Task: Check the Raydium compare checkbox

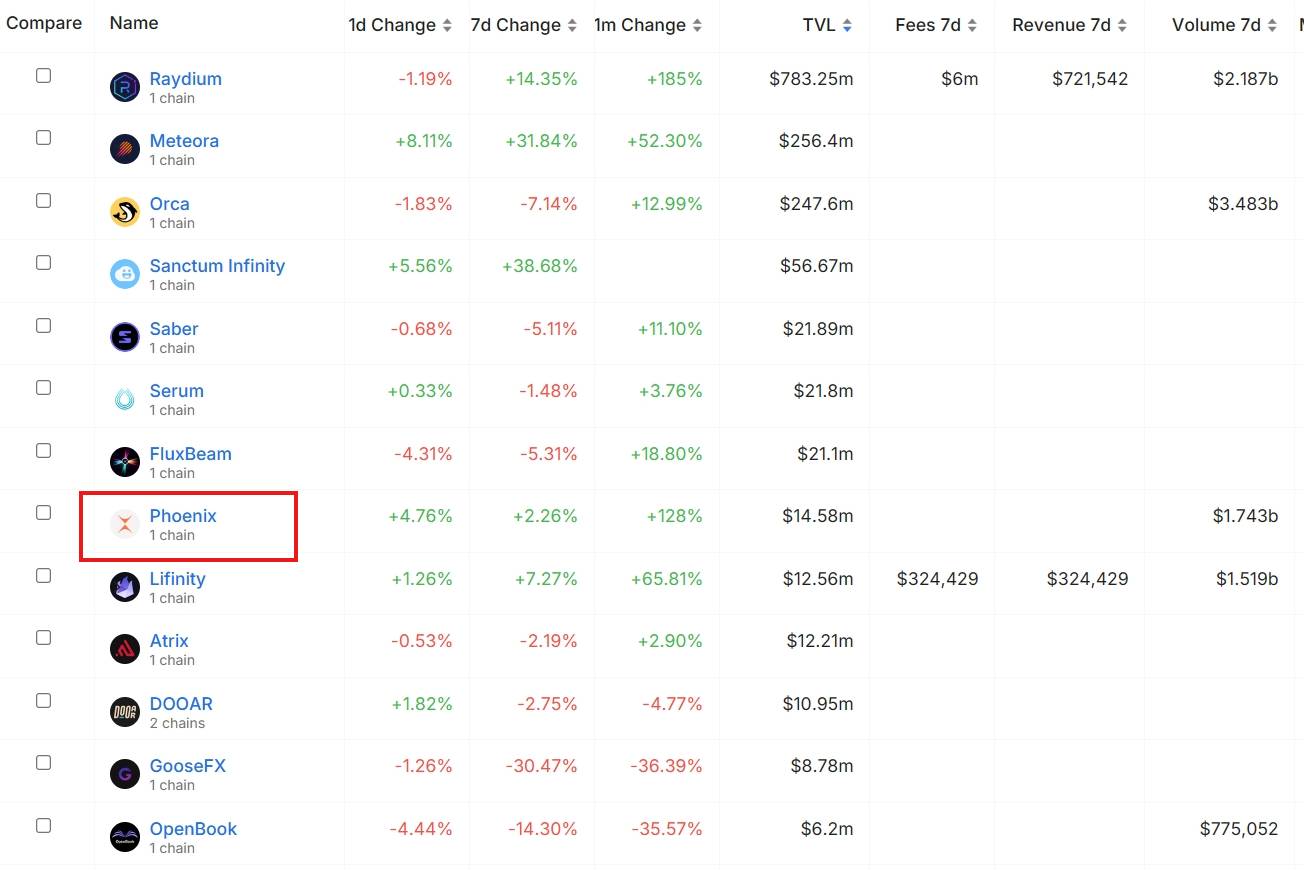Action: [x=43, y=75]
